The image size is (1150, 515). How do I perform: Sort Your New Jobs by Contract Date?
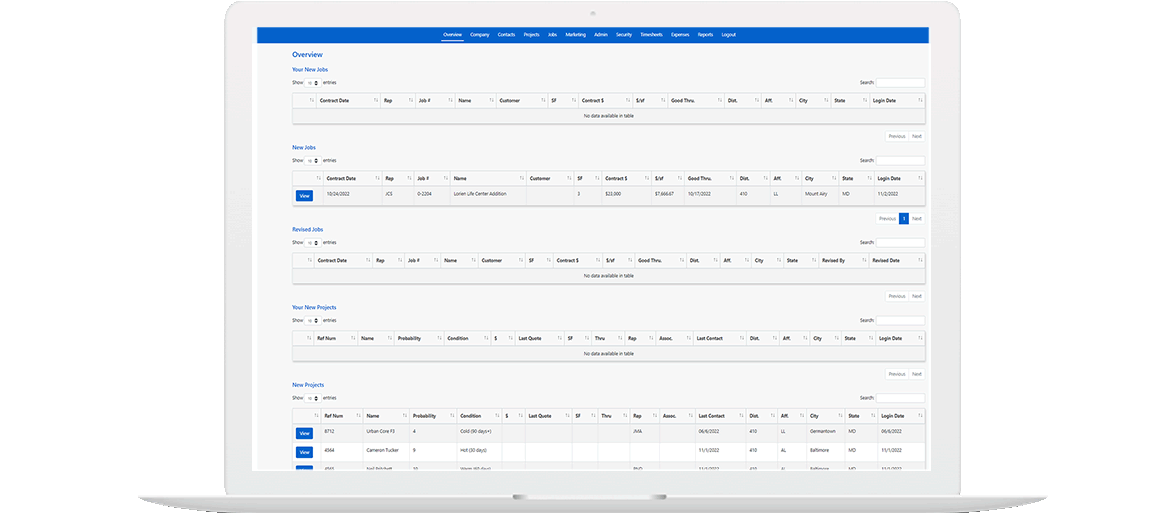(348, 101)
